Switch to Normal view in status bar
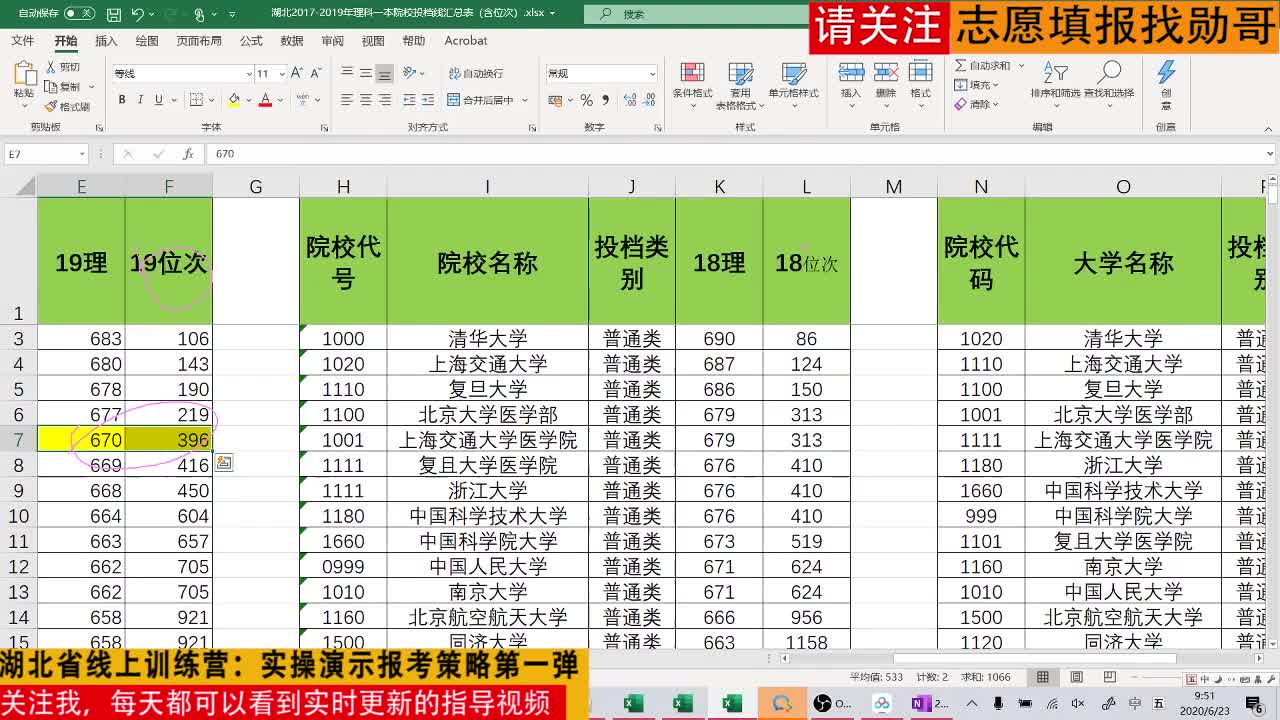 (1042, 677)
